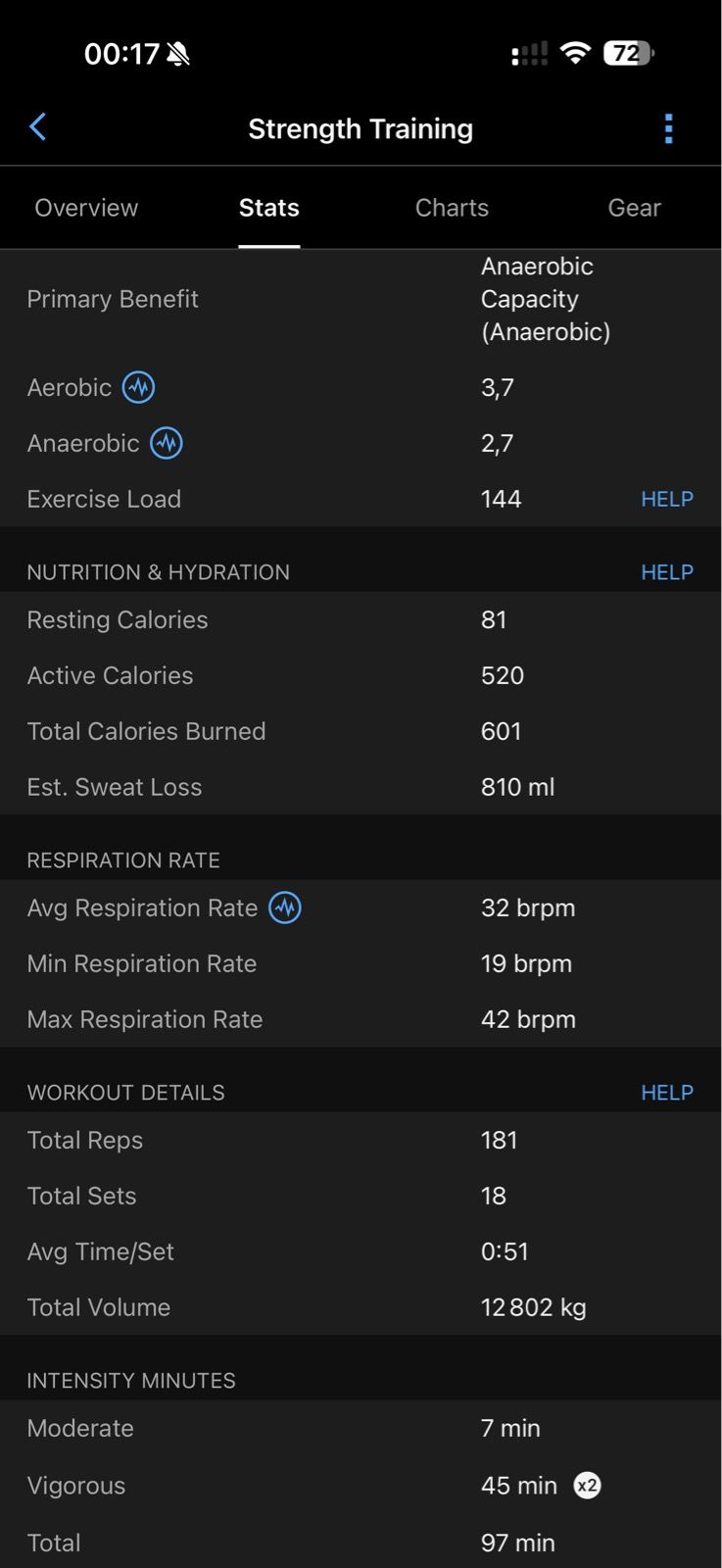
Task: Open the three-dot more options menu
Action: [x=668, y=128]
